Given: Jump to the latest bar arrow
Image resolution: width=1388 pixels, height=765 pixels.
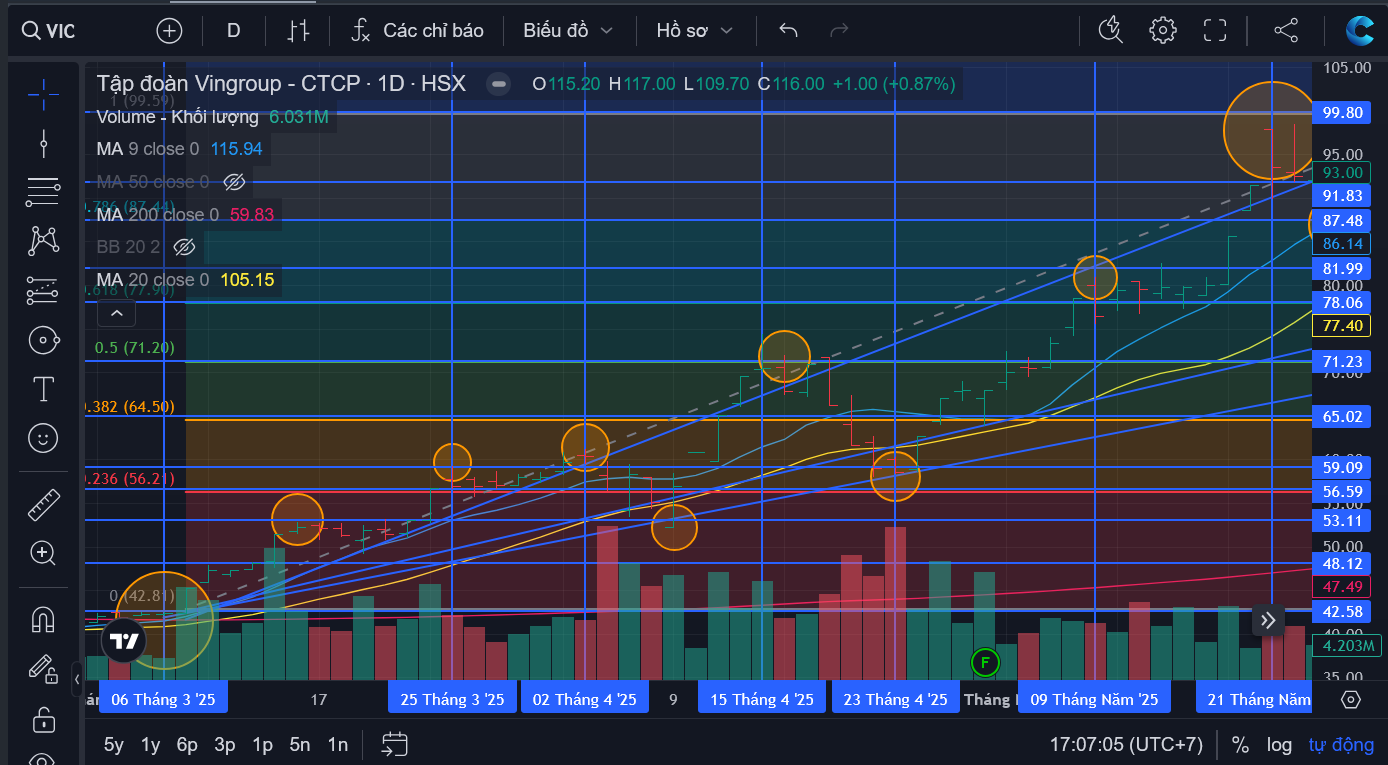Looking at the screenshot, I should [x=1268, y=620].
